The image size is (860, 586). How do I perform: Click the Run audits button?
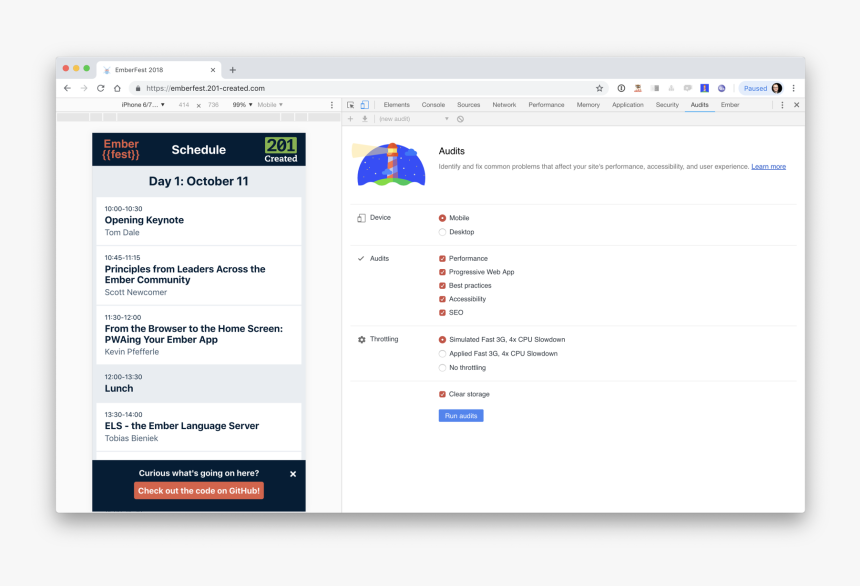(461, 416)
